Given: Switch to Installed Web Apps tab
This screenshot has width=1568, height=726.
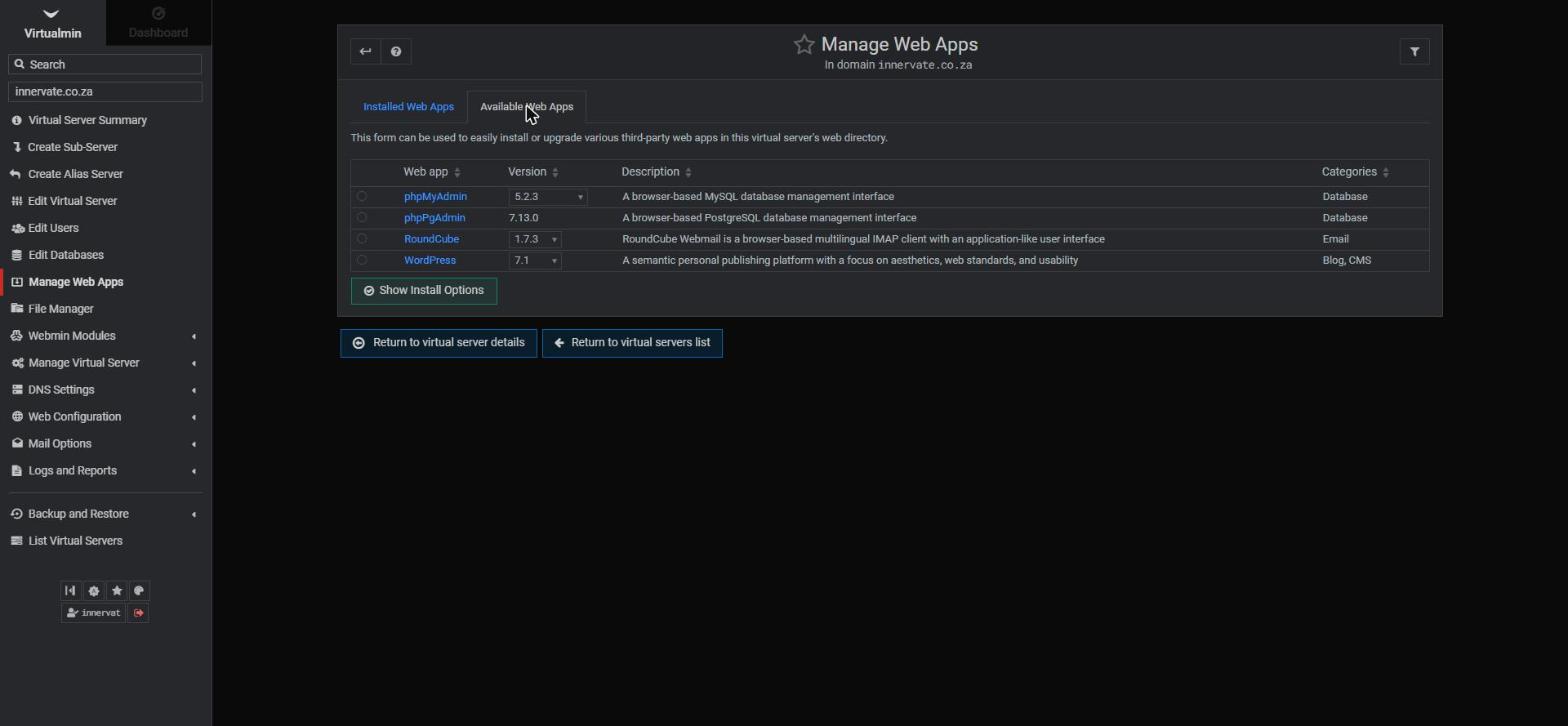Looking at the screenshot, I should (x=408, y=107).
